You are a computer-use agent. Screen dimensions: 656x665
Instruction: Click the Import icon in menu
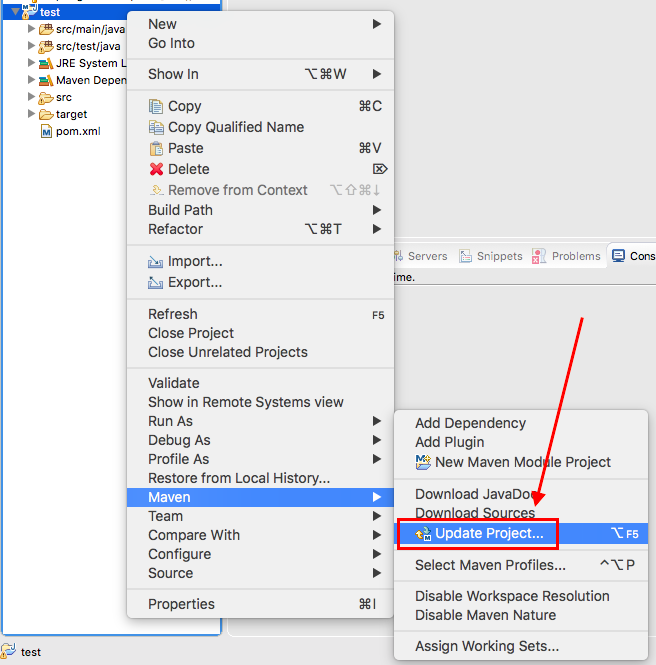(x=155, y=262)
